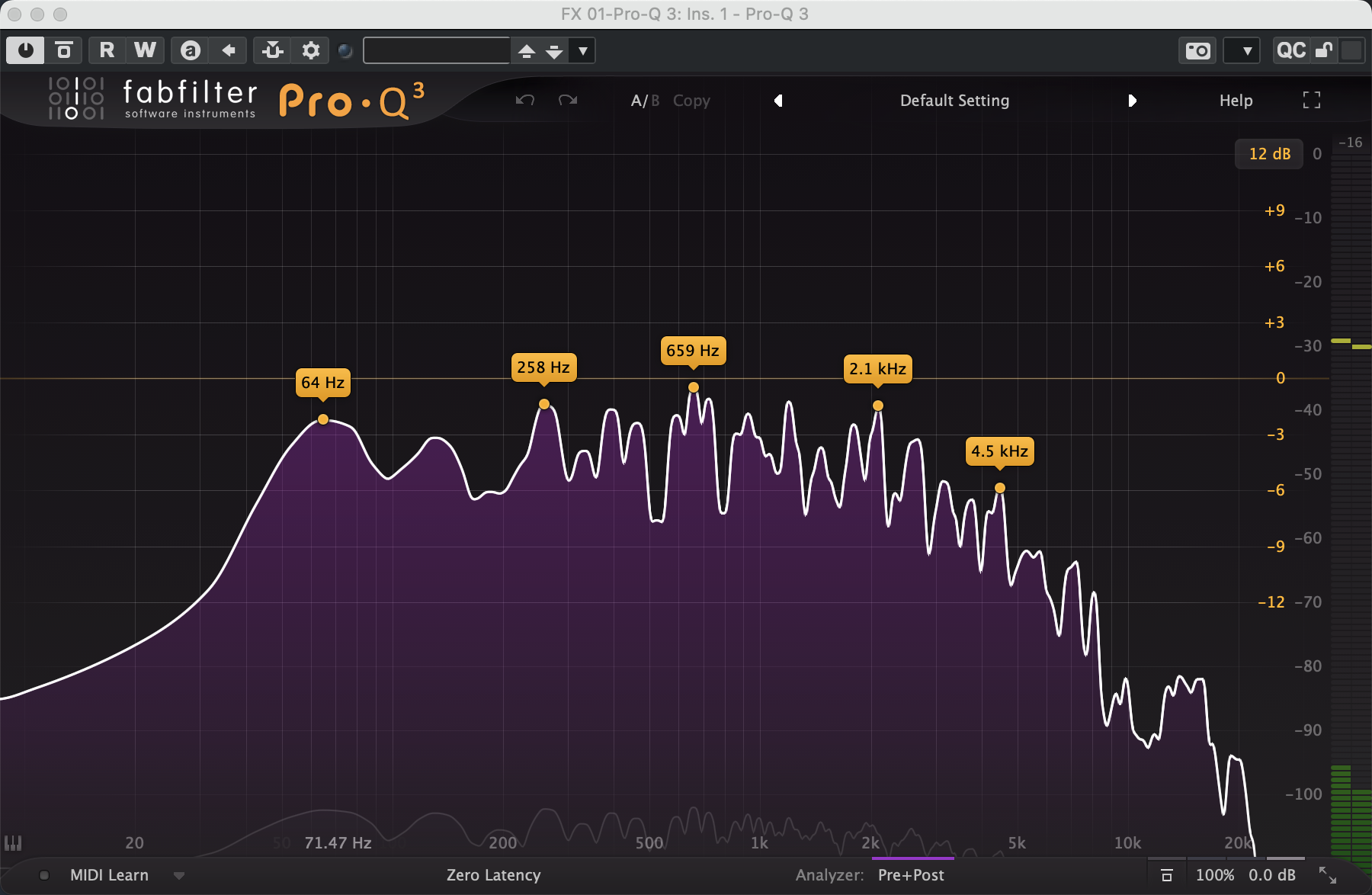Click the -16 peak level readout
The height and width of the screenshot is (895, 1372).
tap(1351, 143)
